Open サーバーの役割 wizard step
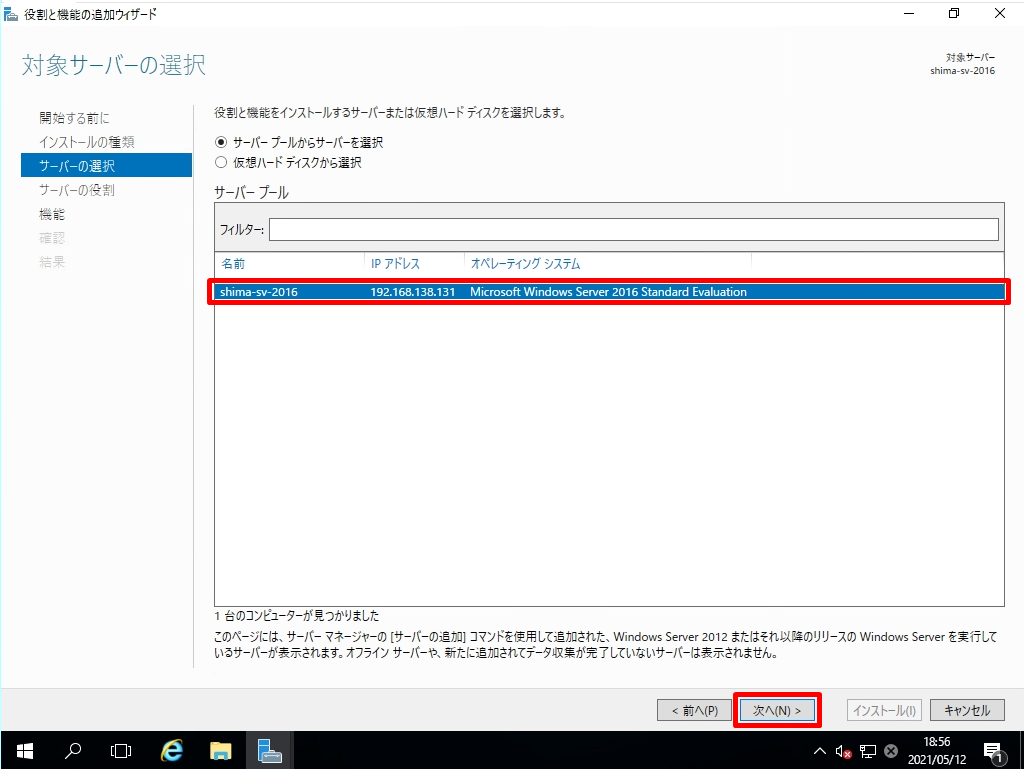The width and height of the screenshot is (1024, 769). click(x=77, y=190)
